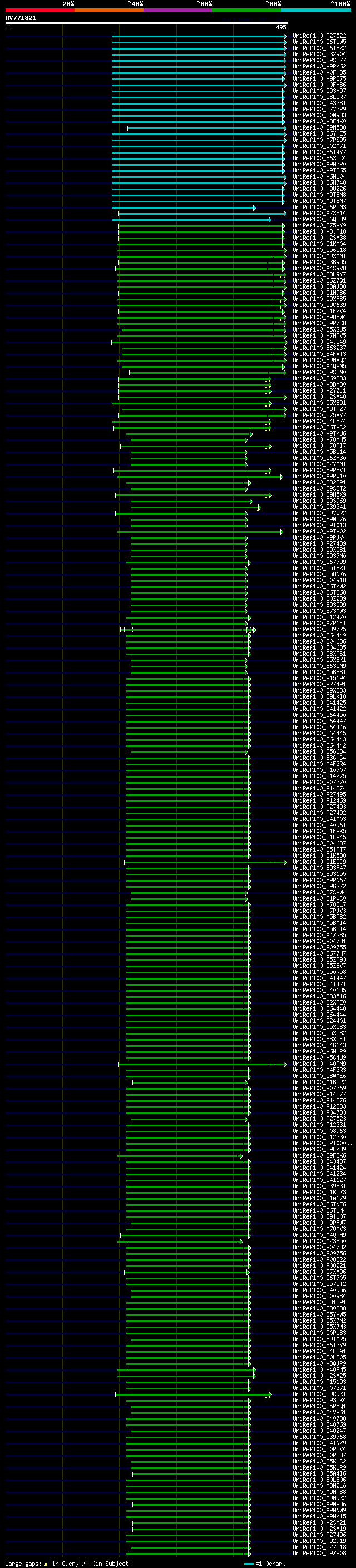
Task: Select hit label UniRef100_A8JF10
Action: [x=319, y=231]
